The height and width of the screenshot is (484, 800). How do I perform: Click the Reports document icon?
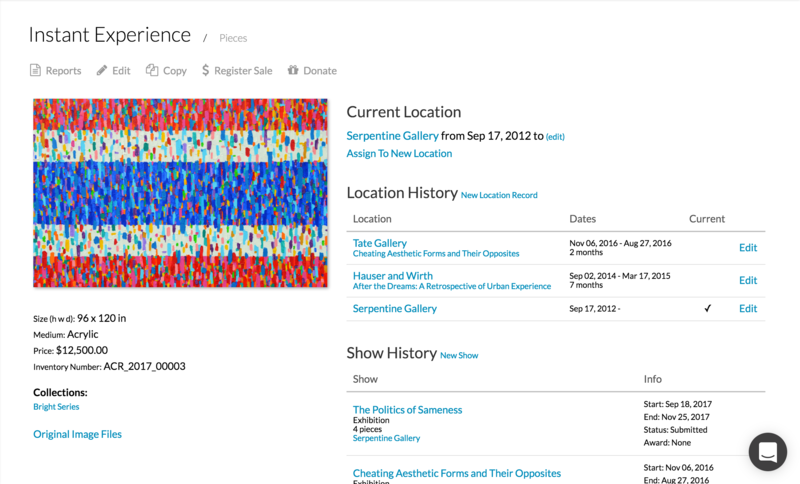(35, 71)
